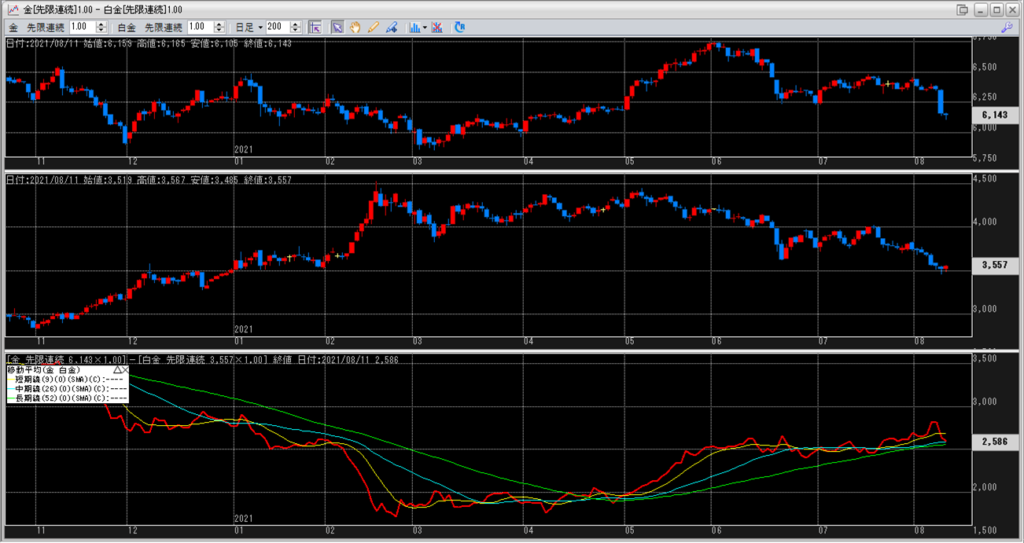Screen dimensions: 1024x543
Task: Close the 移動平均 legend box
Action: coord(128,370)
